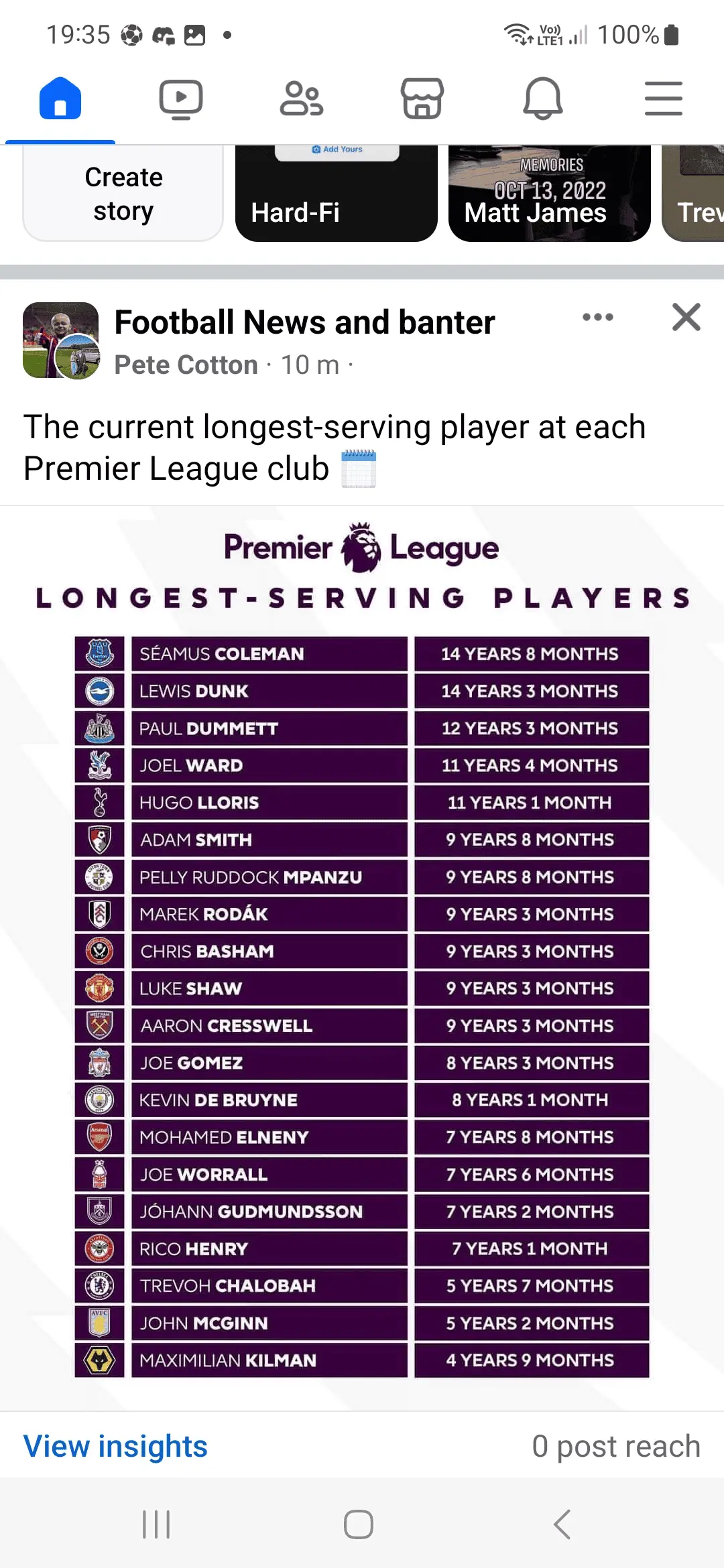Open Football News and banter group
This screenshot has width=724, height=1568.
point(304,322)
